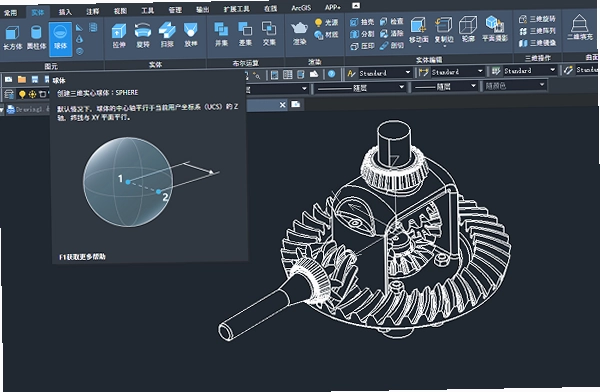This screenshot has width=600, height=392.
Task: Click the 拉伸 extrude tool
Action: (119, 35)
